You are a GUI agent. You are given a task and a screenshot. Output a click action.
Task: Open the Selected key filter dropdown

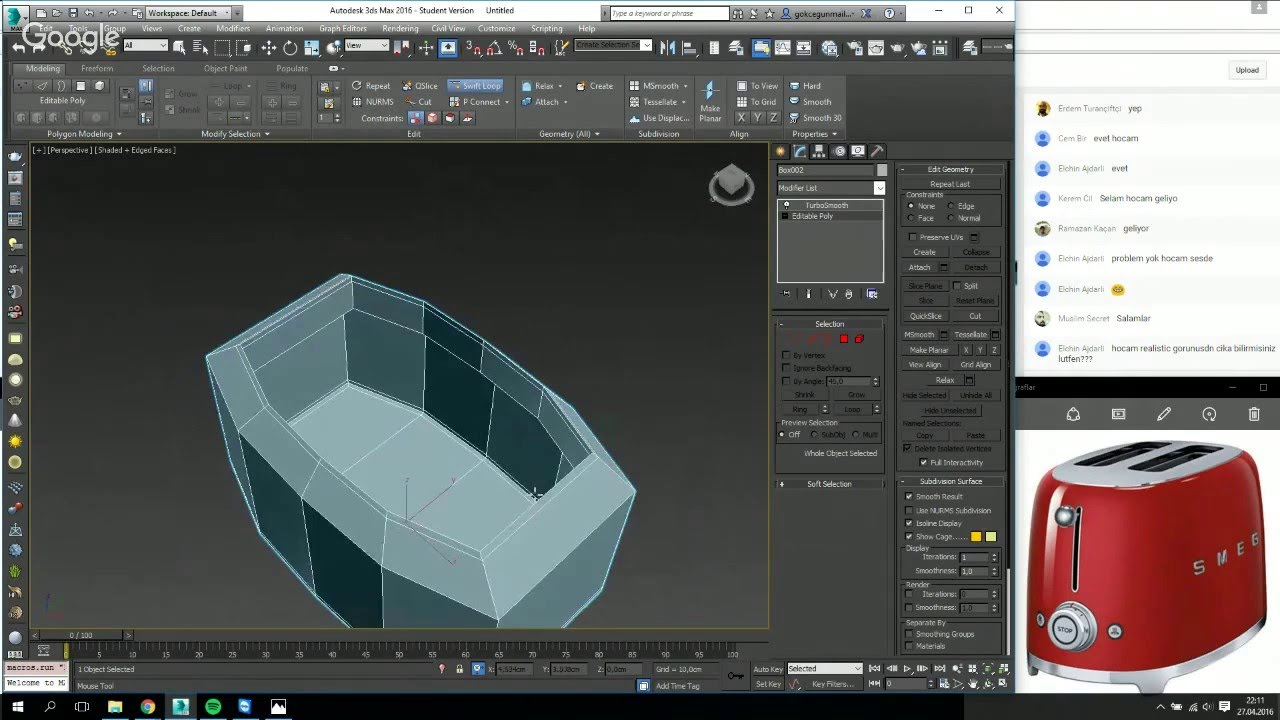coord(825,669)
